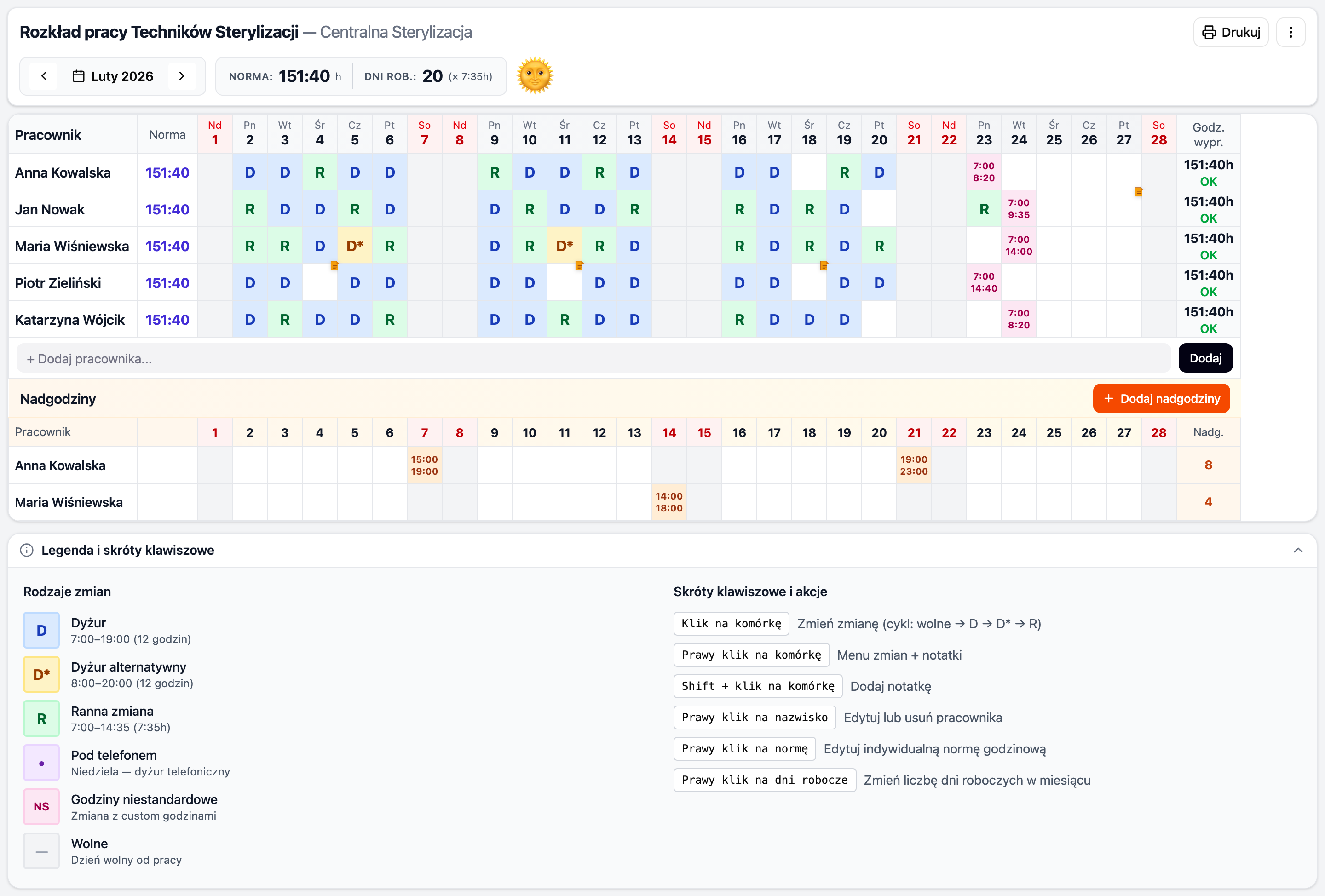
Task: Collapse the Legenda i skróty klawiszowe panel
Action: click(1298, 550)
